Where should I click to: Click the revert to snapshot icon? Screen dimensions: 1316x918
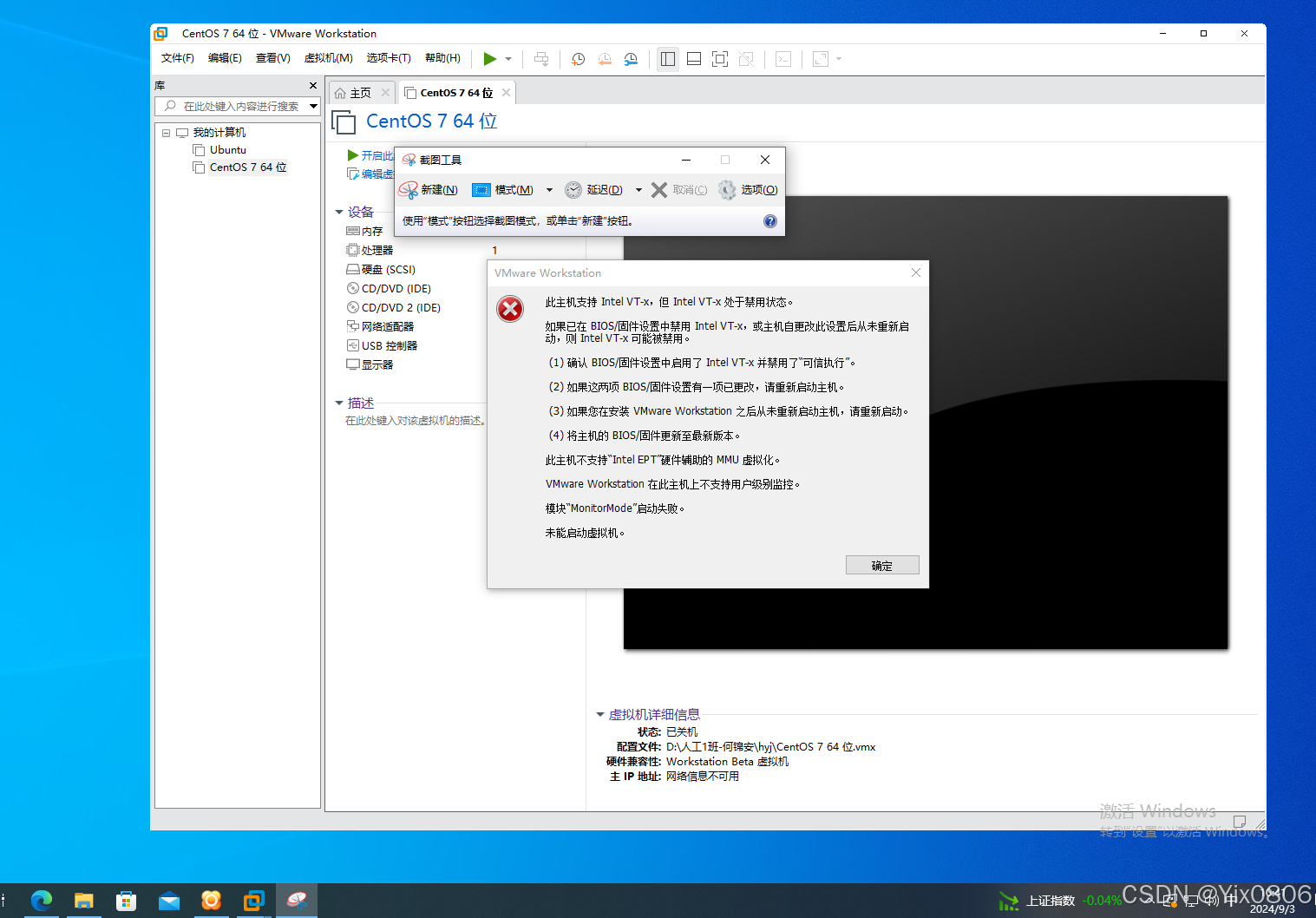click(605, 59)
